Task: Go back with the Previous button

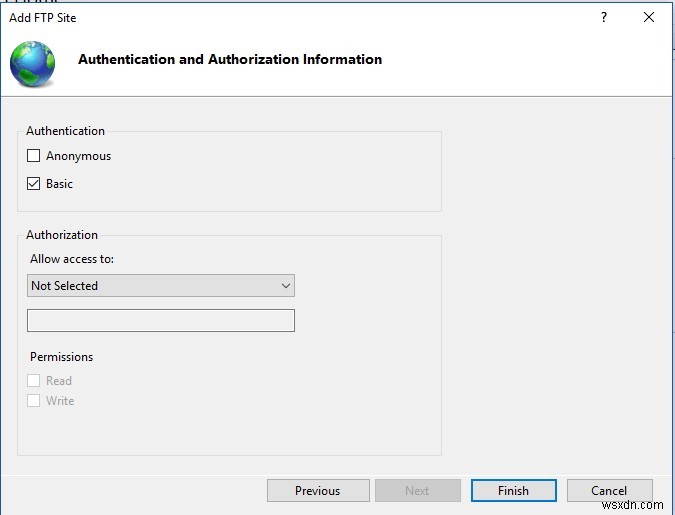Action: [318, 490]
